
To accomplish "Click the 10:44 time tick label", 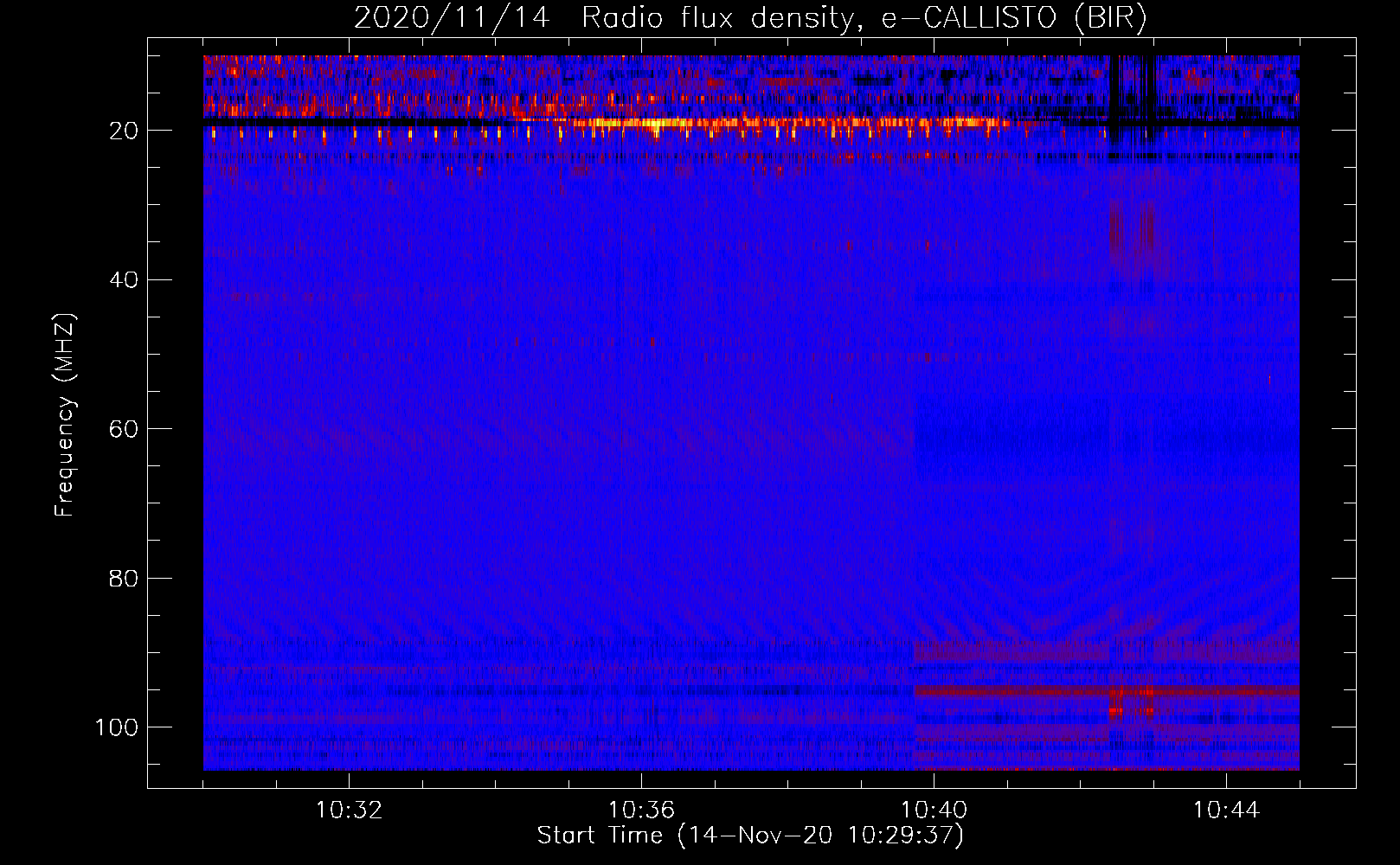I will pyautogui.click(x=1226, y=811).
